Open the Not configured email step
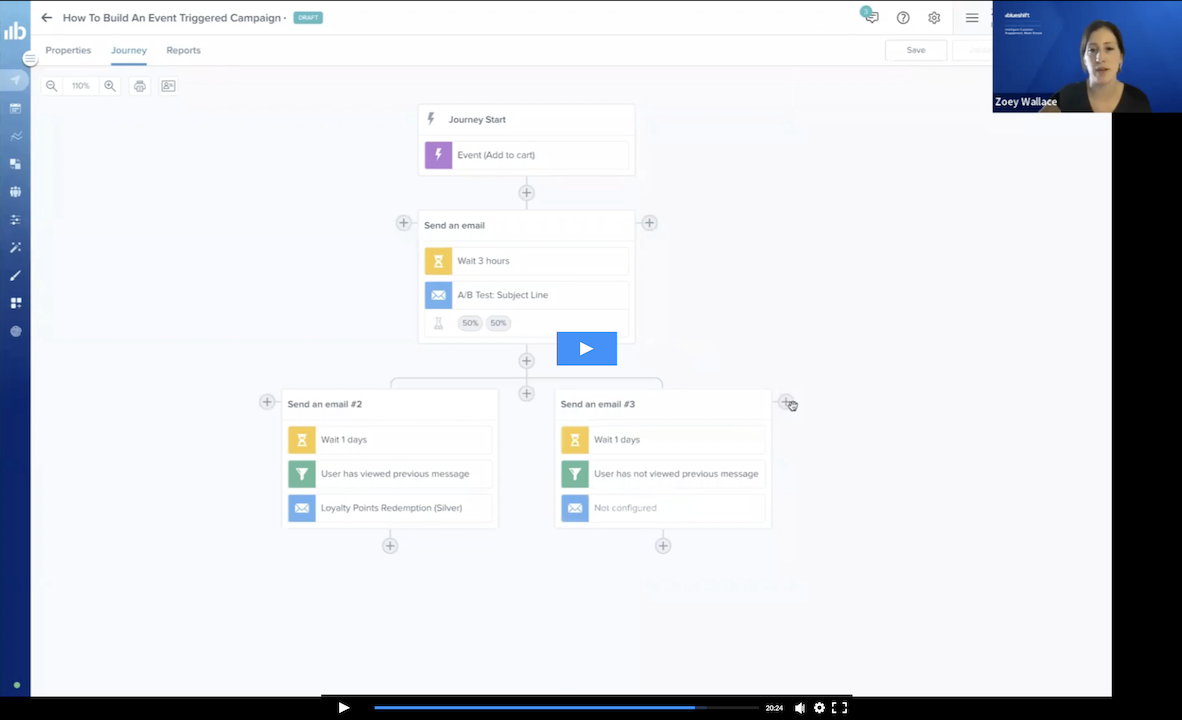 [663, 507]
